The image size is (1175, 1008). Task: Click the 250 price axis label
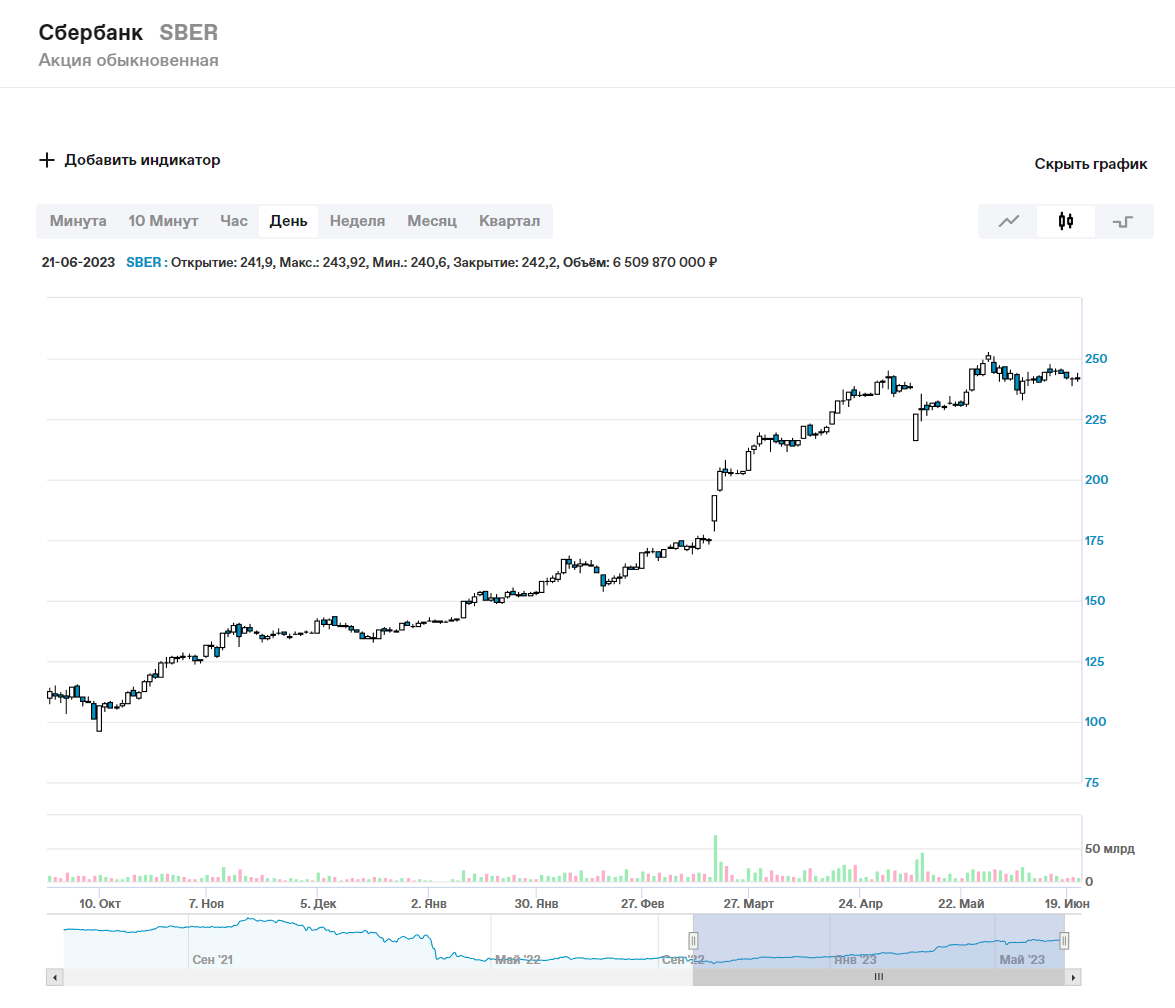(x=1096, y=359)
